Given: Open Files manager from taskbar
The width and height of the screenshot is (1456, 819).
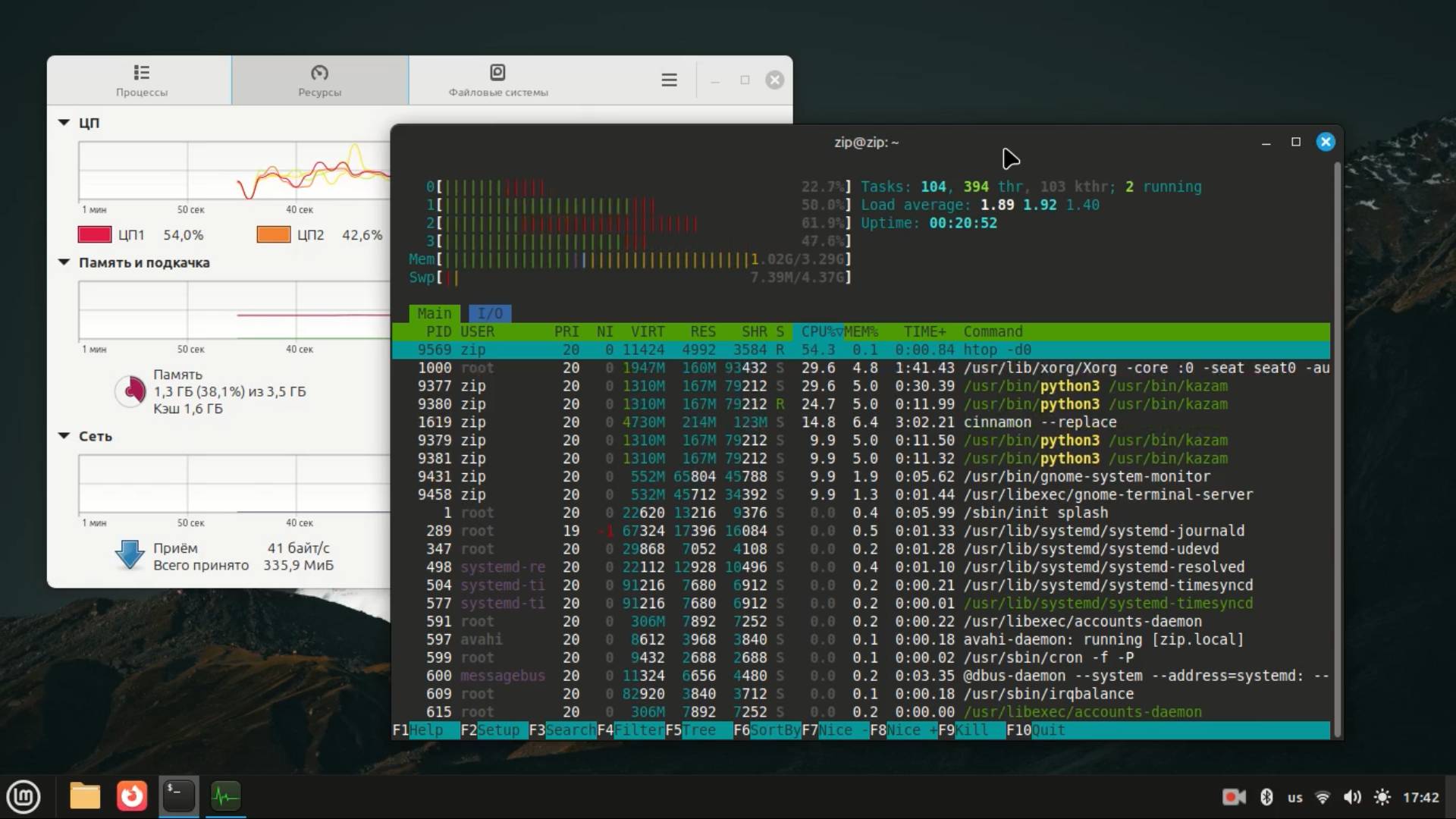Looking at the screenshot, I should [x=85, y=796].
